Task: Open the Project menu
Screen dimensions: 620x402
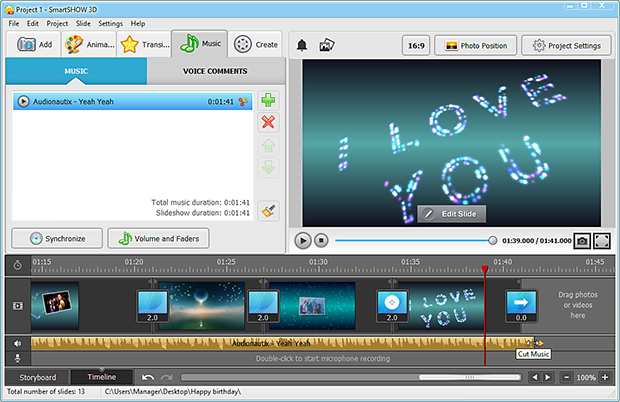Action: 57,23
